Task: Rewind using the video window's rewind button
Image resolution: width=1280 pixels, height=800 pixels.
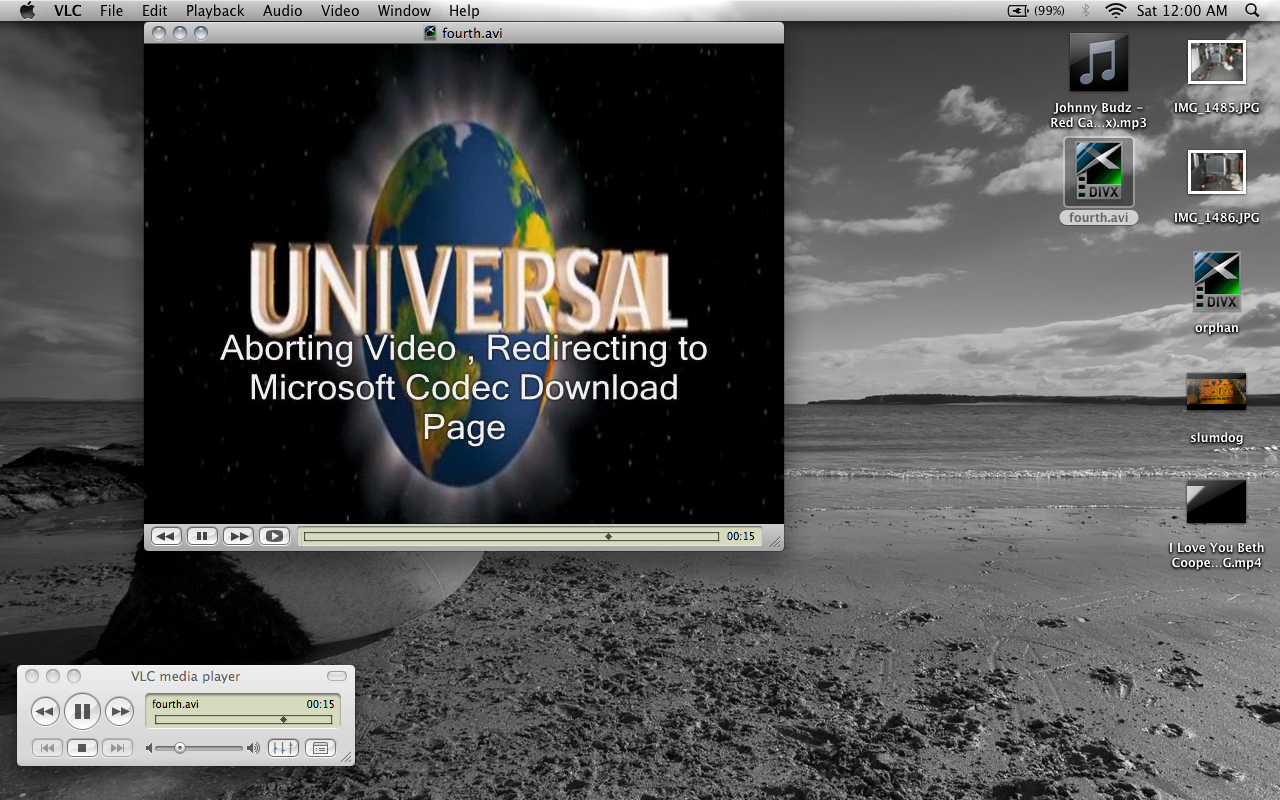Action: point(165,536)
